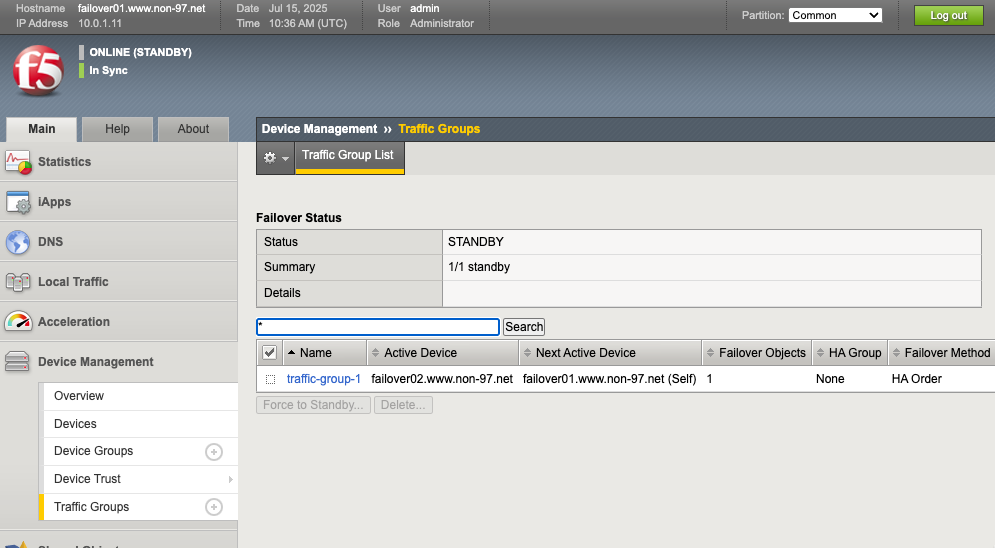The height and width of the screenshot is (548, 995).
Task: Open the About tab
Action: 193,129
